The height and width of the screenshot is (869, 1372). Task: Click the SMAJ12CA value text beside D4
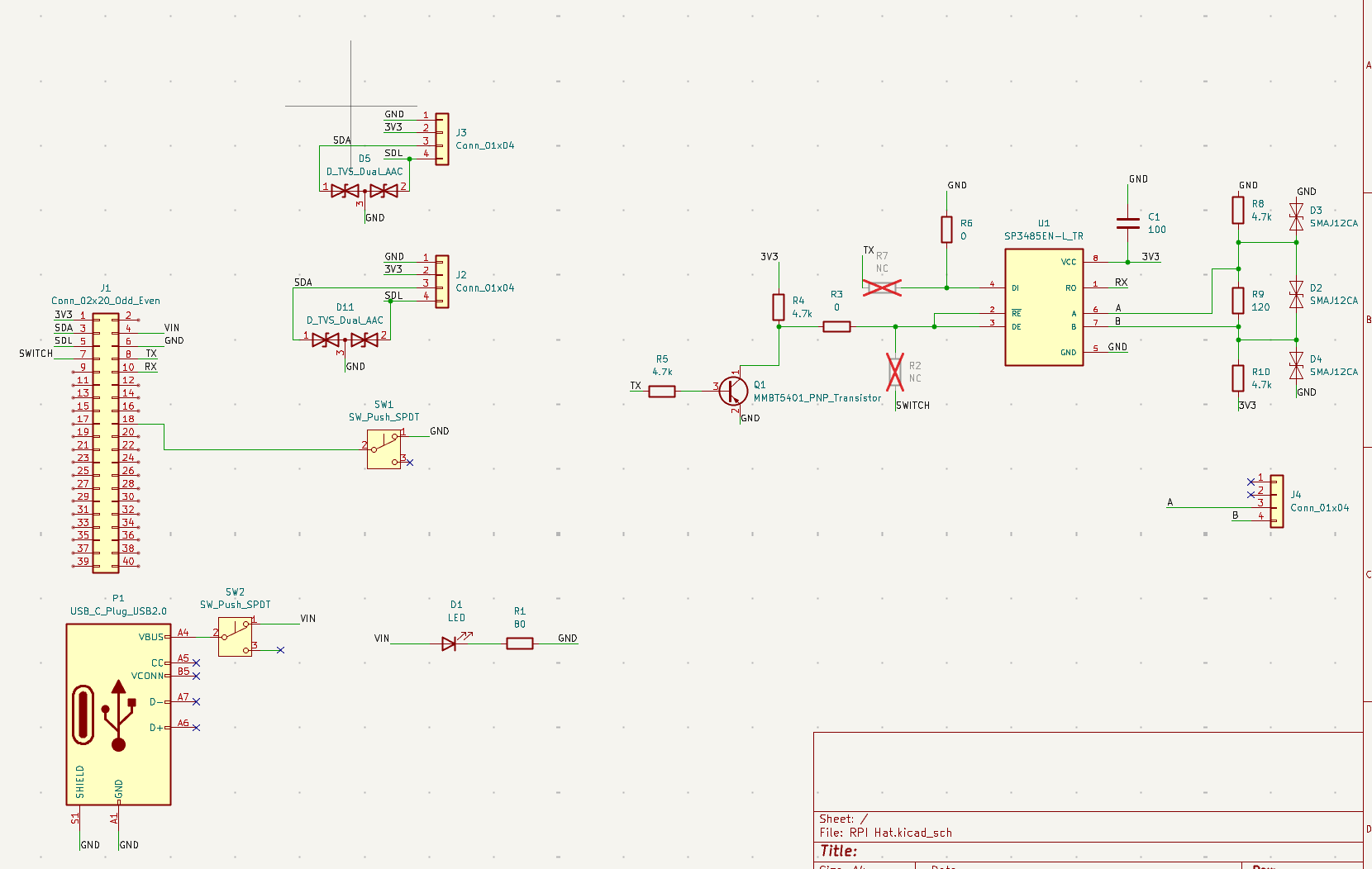tap(1334, 372)
